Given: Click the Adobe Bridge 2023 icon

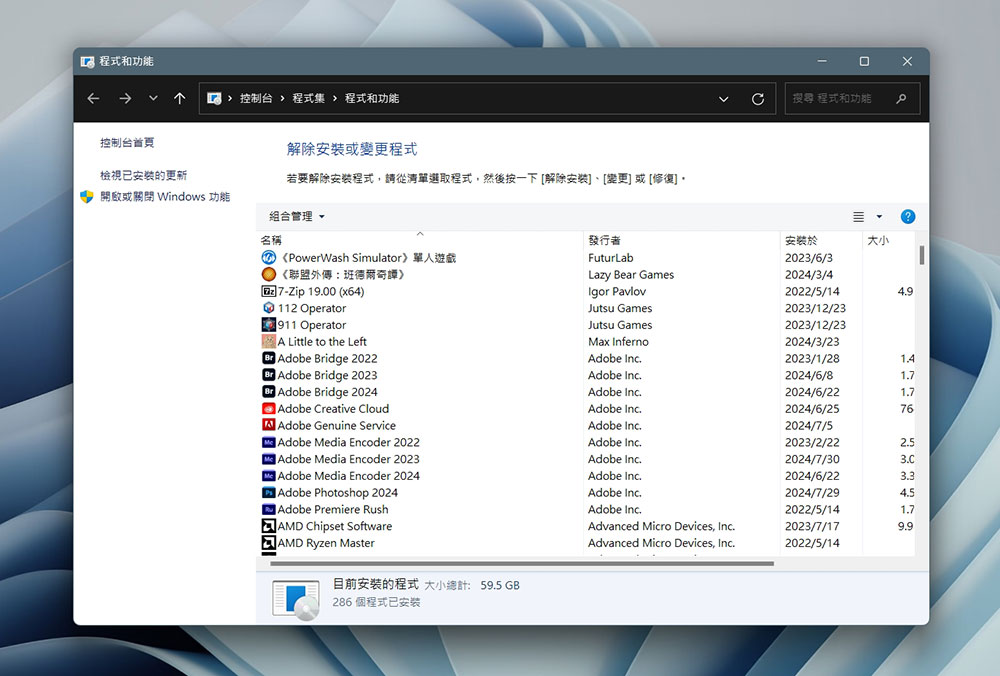Looking at the screenshot, I should [x=268, y=375].
